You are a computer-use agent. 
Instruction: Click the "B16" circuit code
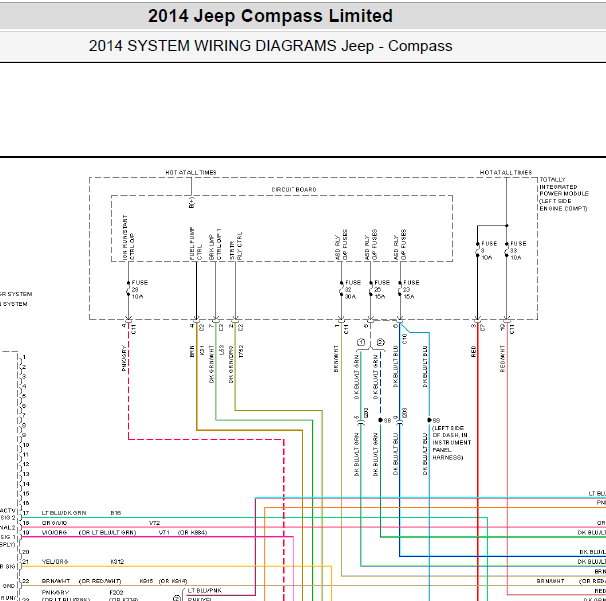click(116, 513)
